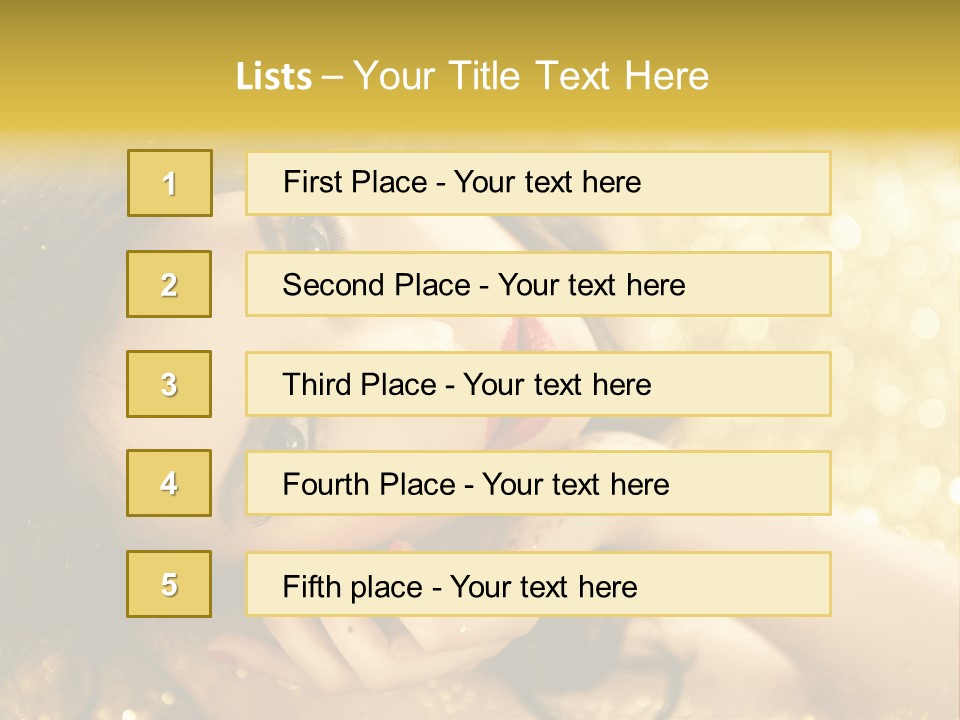960x720 pixels.
Task: Click Your Title Text Here in heading
Action: point(530,76)
